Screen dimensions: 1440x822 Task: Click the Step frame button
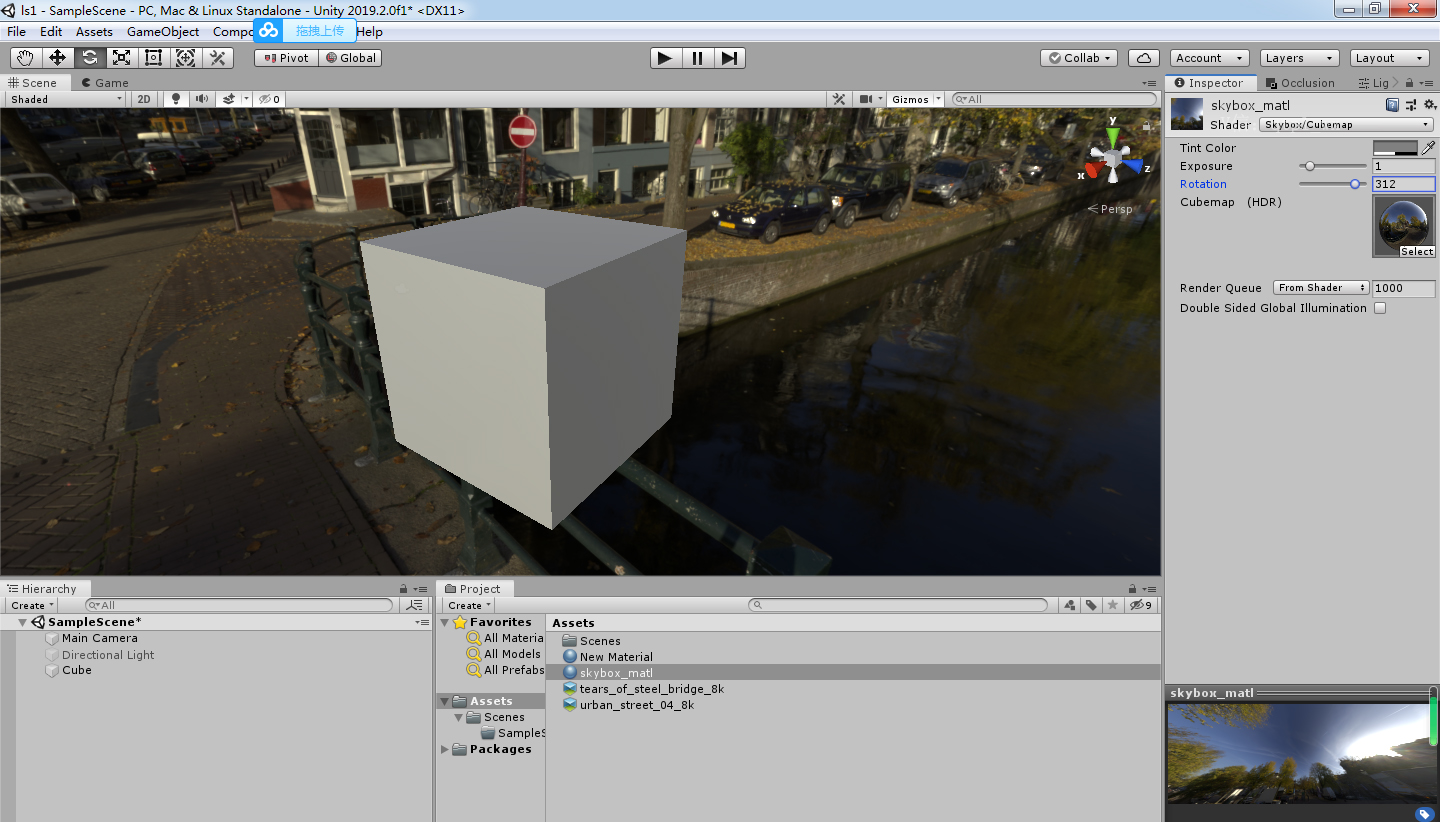[729, 58]
